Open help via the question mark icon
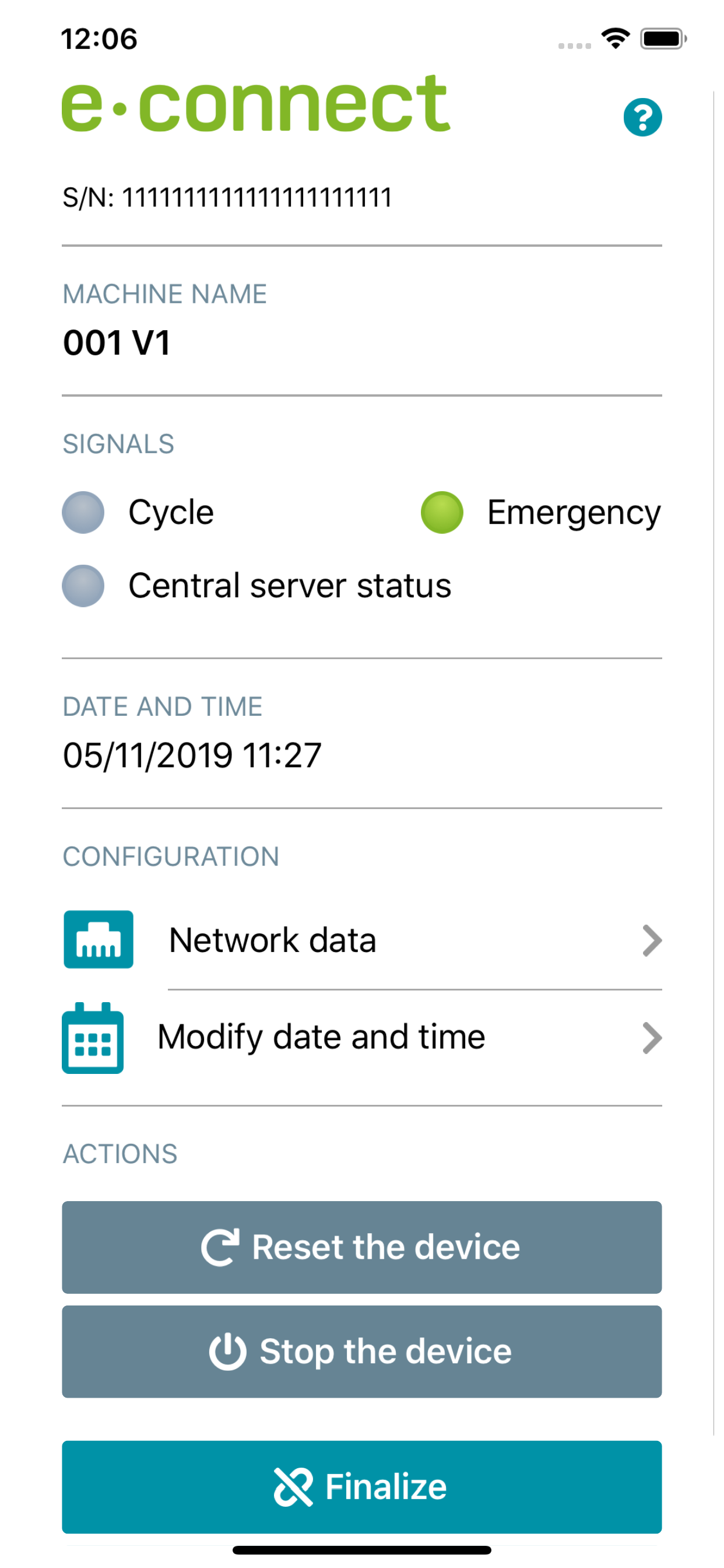 tap(642, 117)
